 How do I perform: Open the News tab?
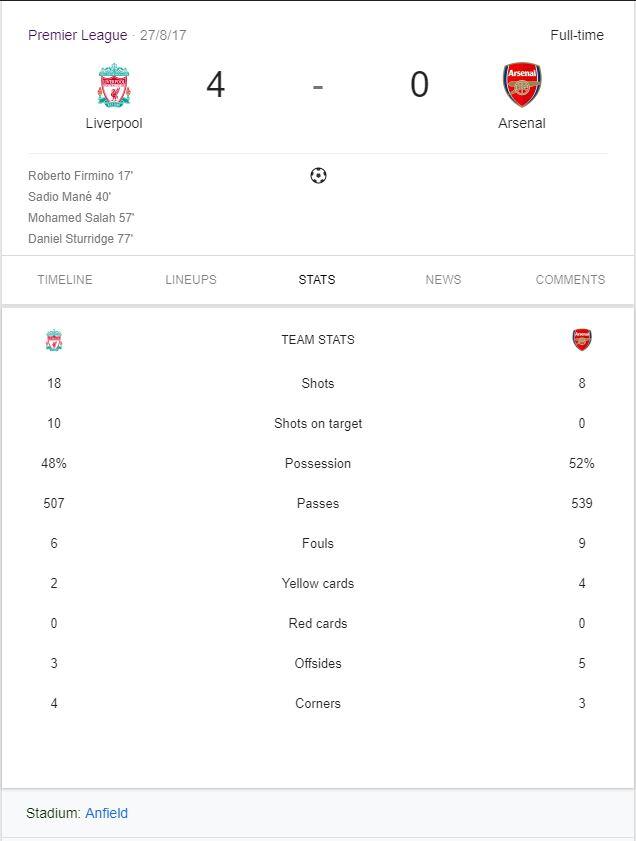[x=443, y=280]
